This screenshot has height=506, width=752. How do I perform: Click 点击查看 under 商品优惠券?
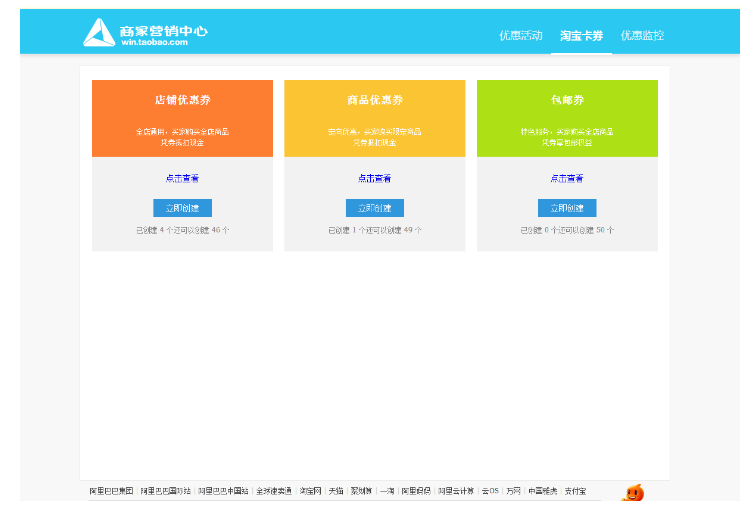375,178
